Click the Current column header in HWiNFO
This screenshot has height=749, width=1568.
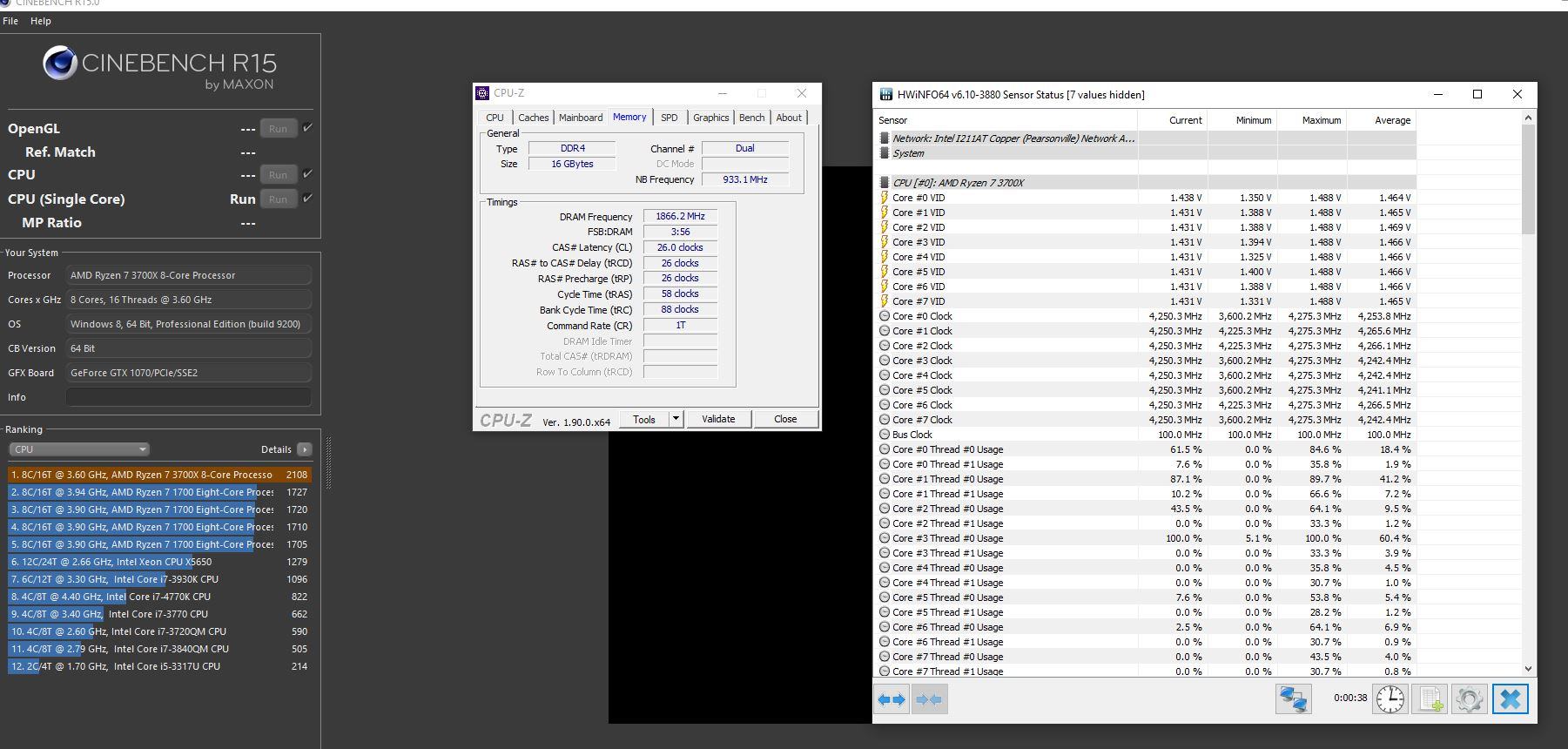(1172, 120)
